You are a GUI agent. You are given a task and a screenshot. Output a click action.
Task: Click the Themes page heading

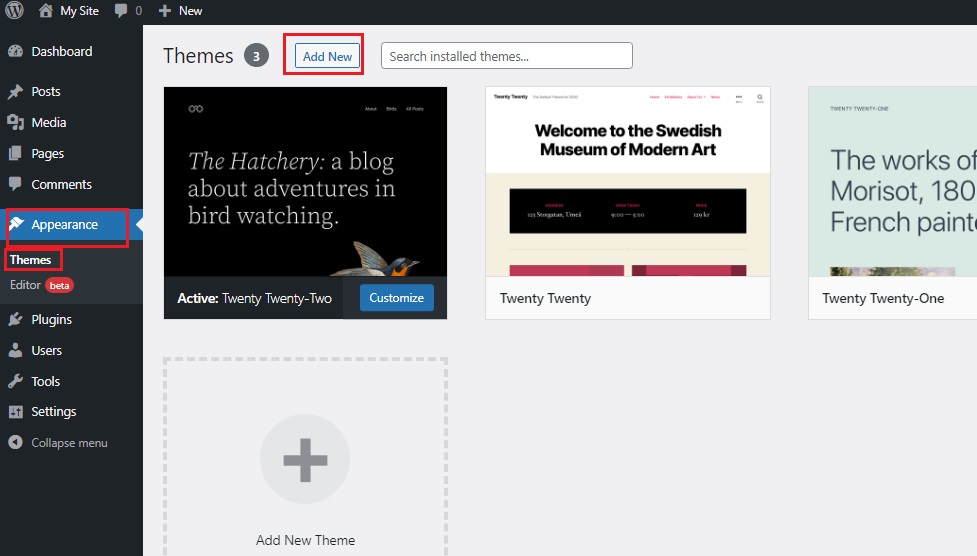coord(198,56)
